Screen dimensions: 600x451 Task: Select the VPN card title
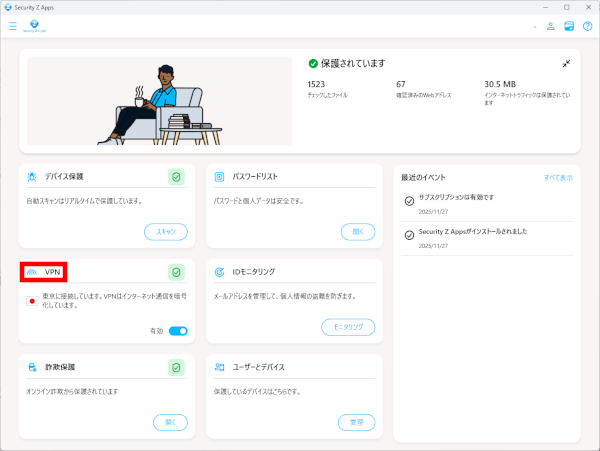point(52,272)
